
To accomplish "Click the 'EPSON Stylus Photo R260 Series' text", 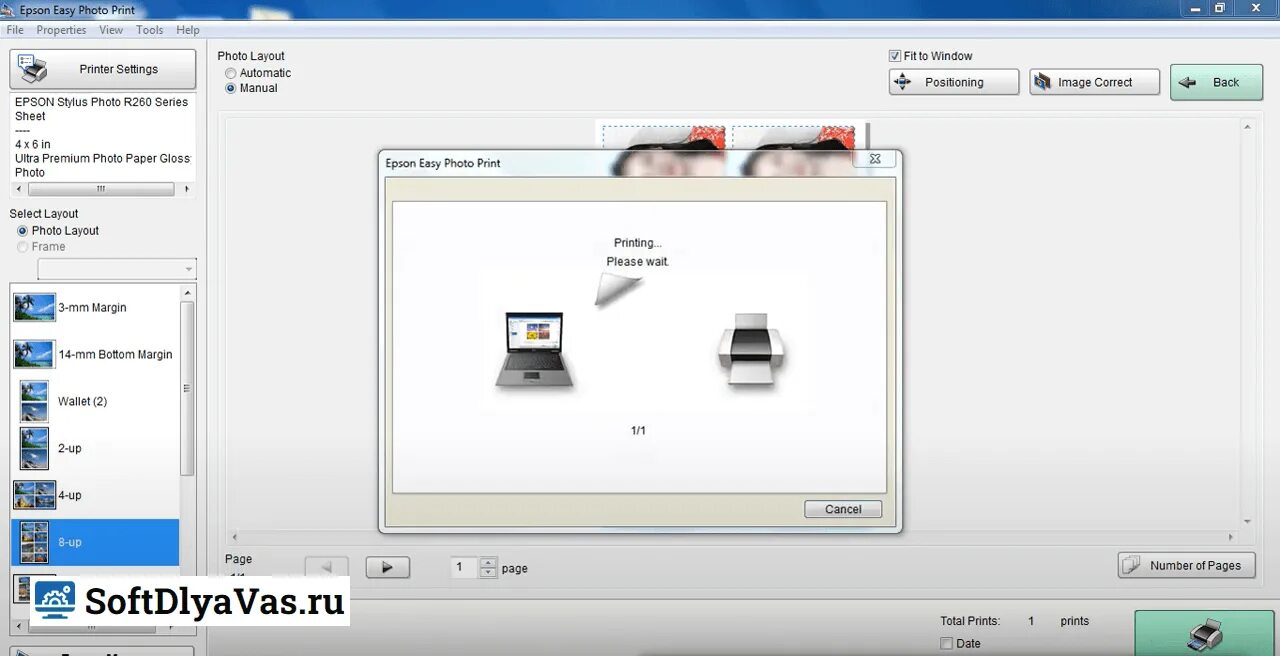I will click(x=101, y=102).
